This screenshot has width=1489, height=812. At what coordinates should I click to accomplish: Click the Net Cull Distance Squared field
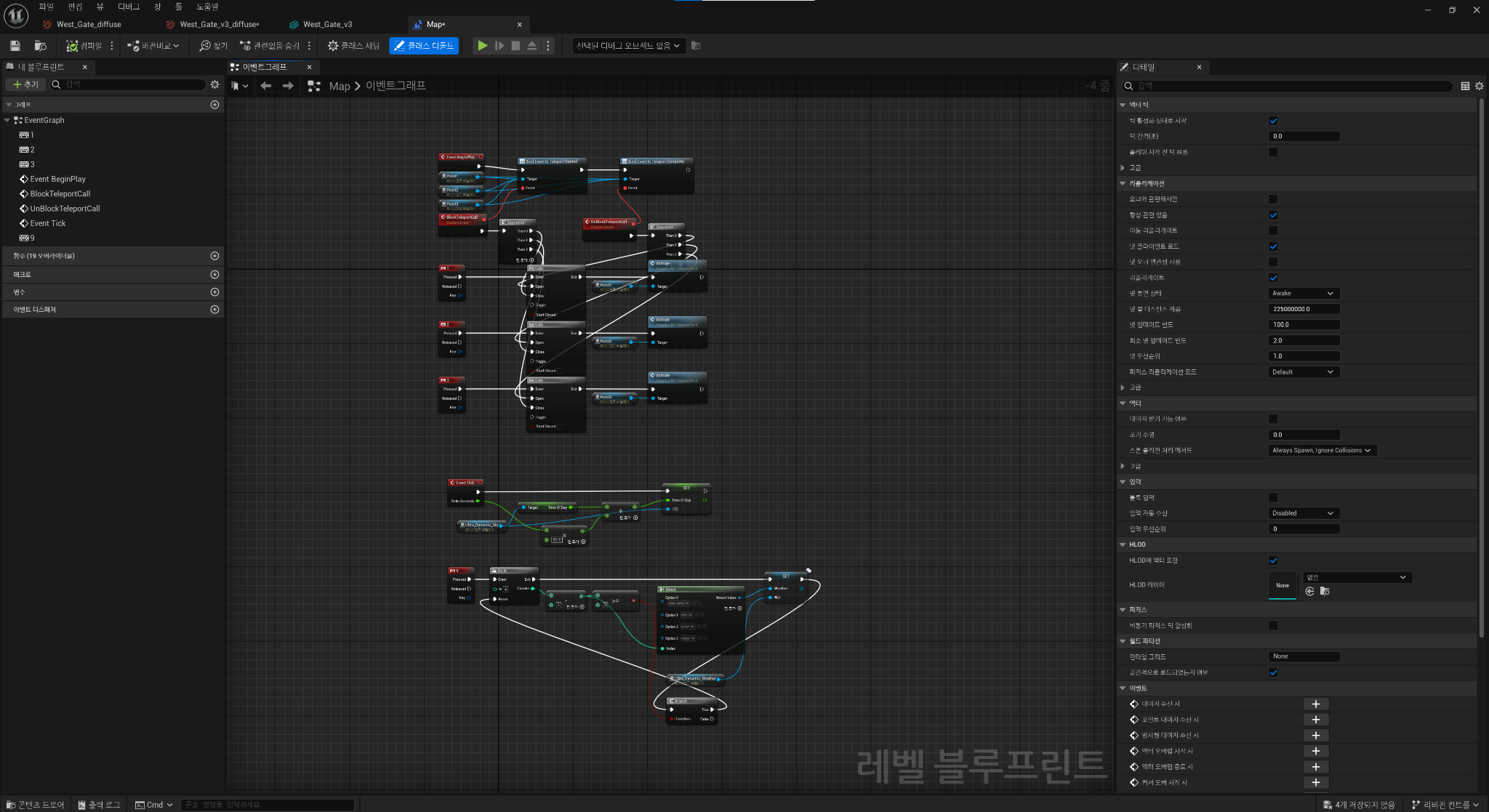coord(1304,309)
